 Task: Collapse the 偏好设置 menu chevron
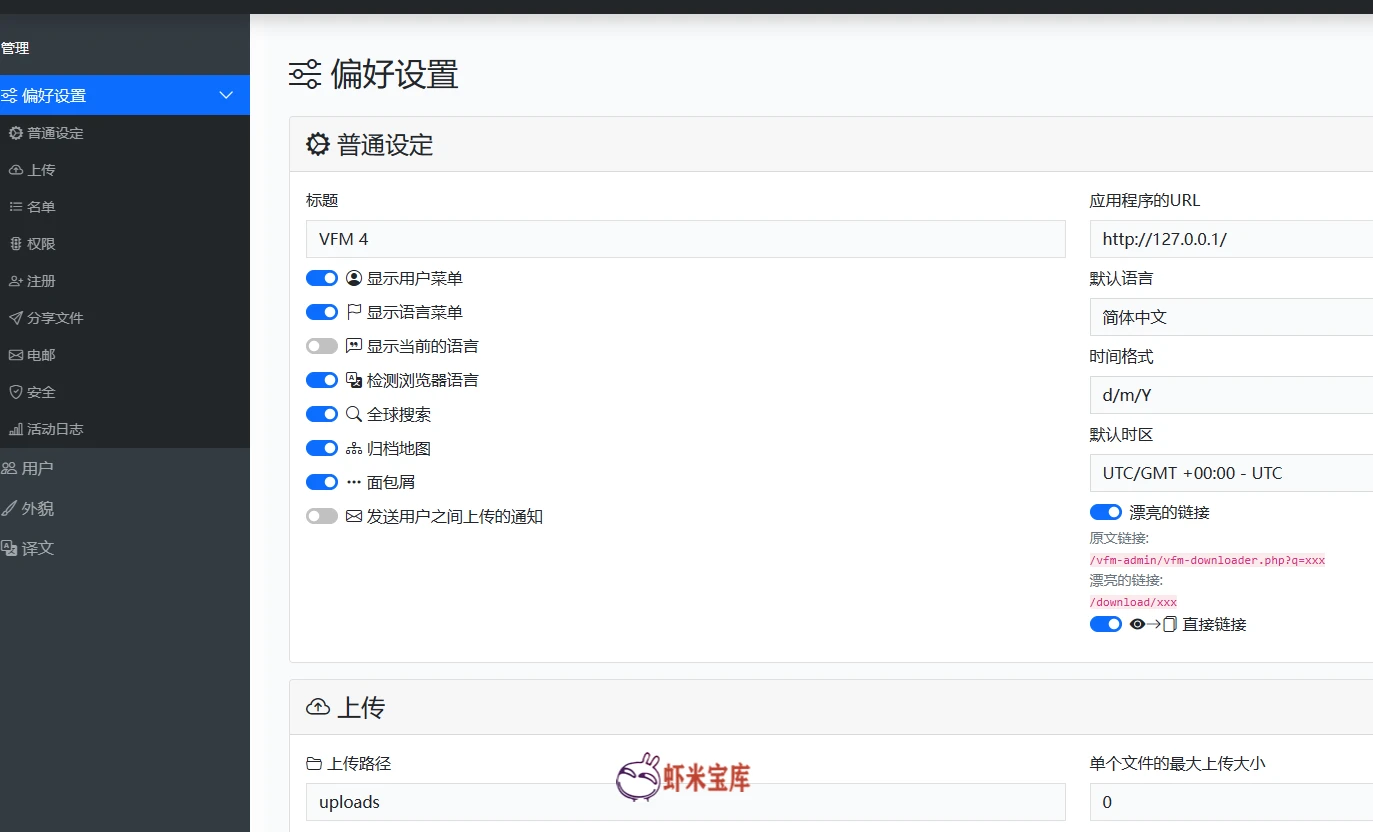pos(226,95)
